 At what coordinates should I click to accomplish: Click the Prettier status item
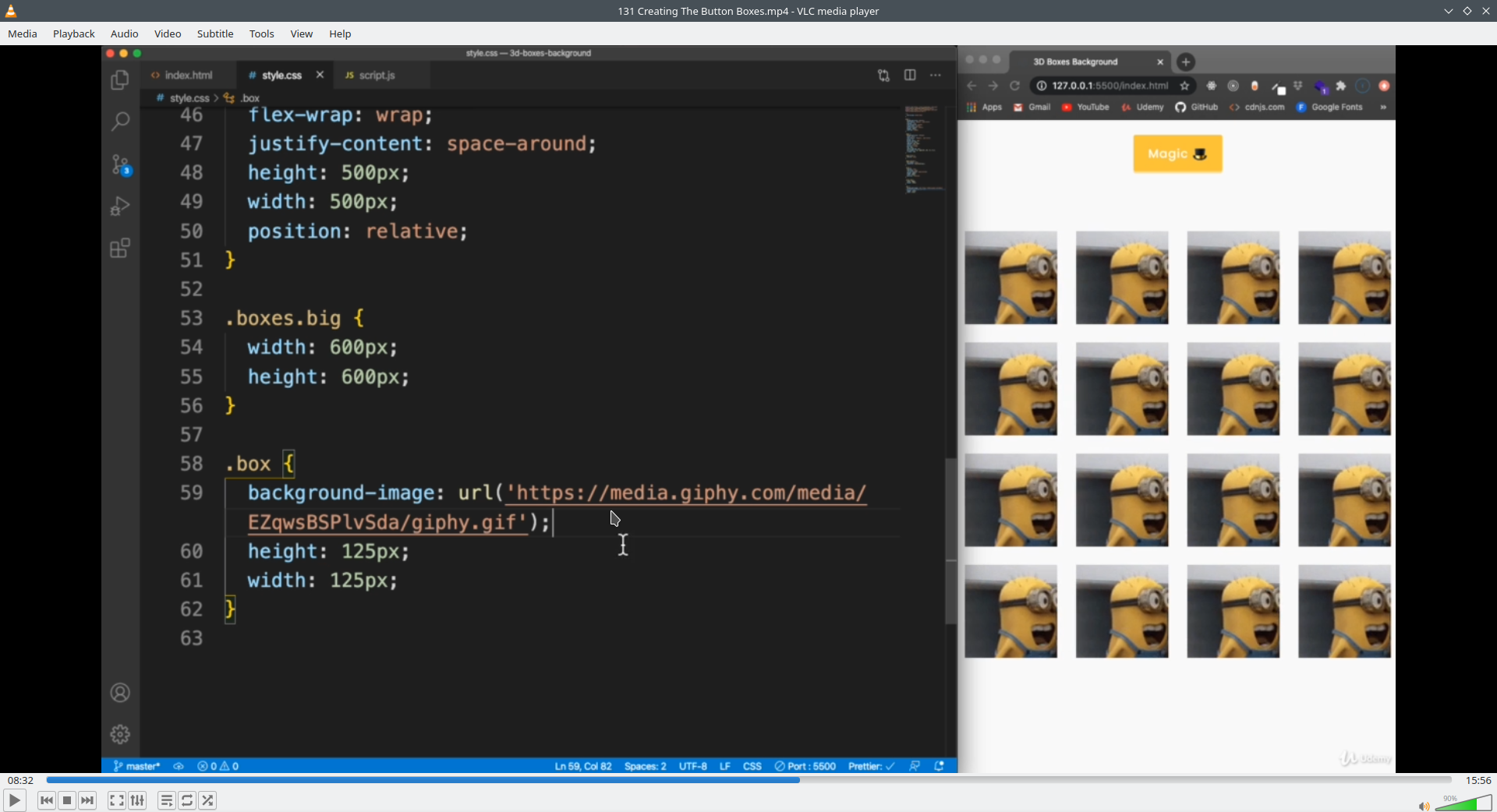[x=872, y=767]
